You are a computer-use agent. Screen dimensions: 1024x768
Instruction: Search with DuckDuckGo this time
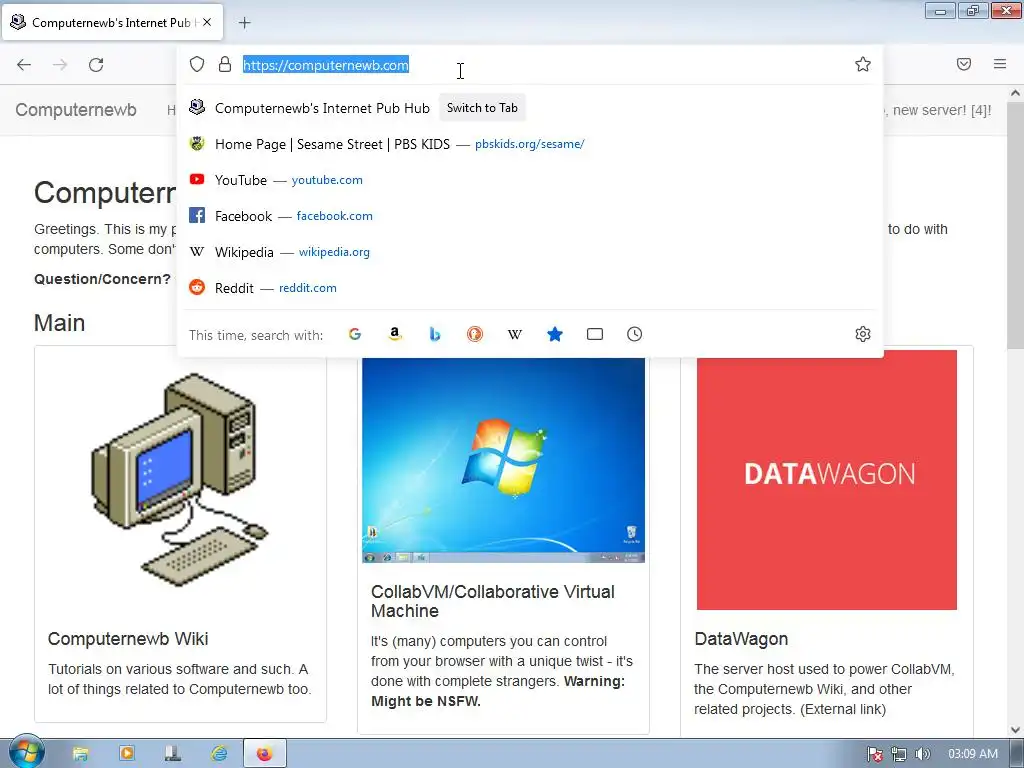coord(475,334)
